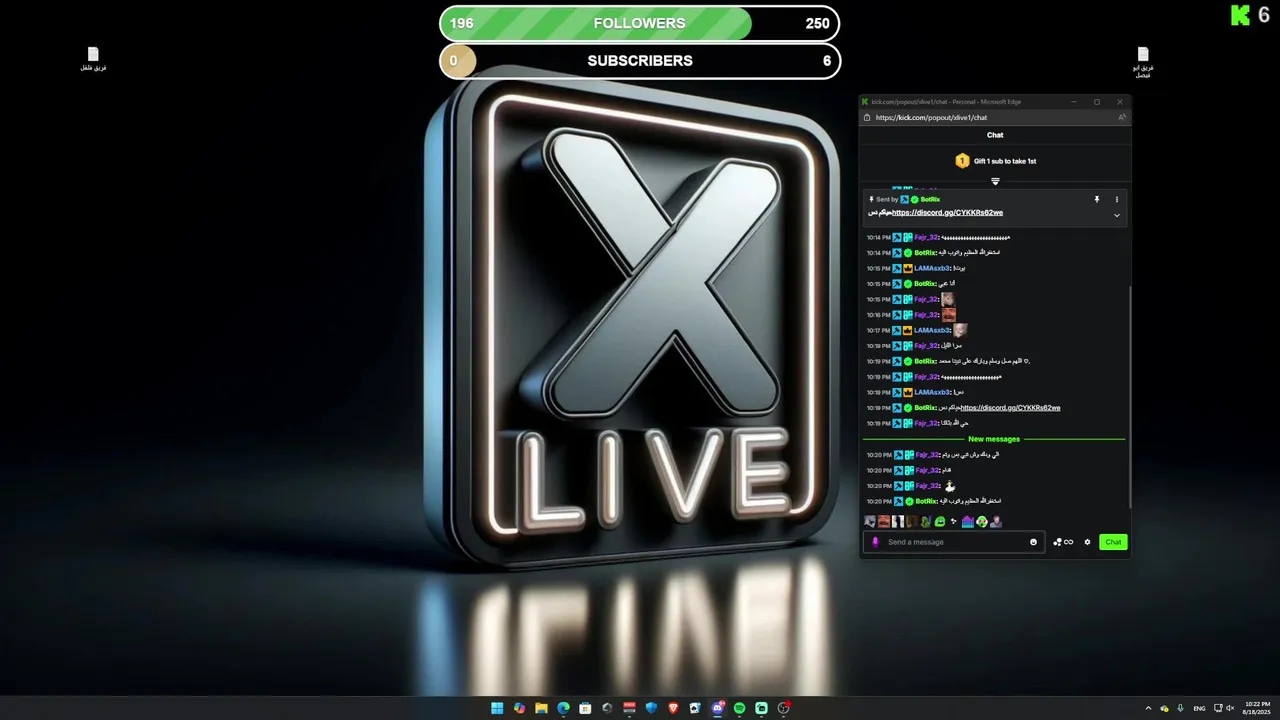The image size is (1280, 720).
Task: Select the left desktop file icon
Action: (x=93, y=59)
